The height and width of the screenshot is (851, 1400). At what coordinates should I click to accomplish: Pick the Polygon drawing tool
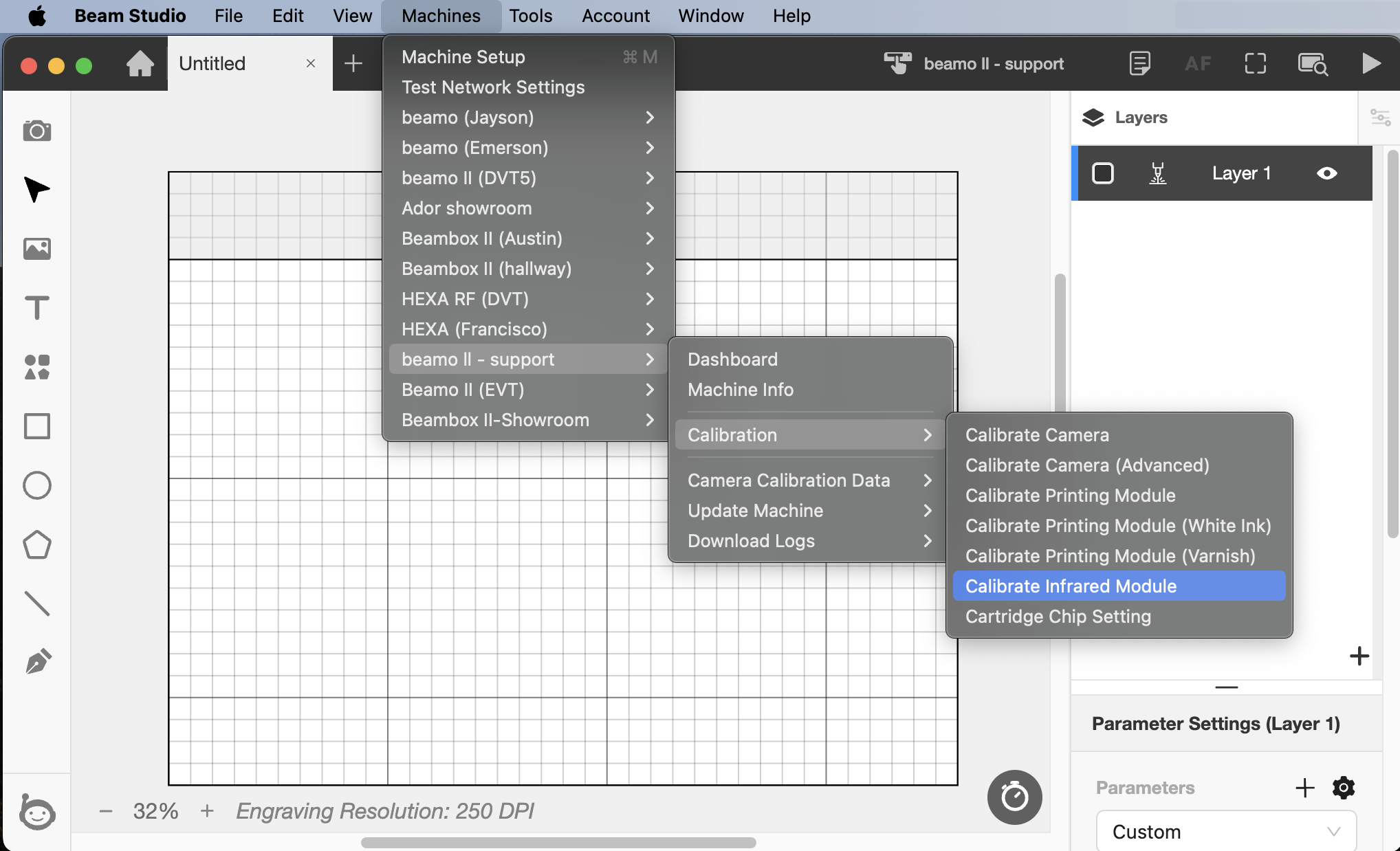click(x=37, y=544)
